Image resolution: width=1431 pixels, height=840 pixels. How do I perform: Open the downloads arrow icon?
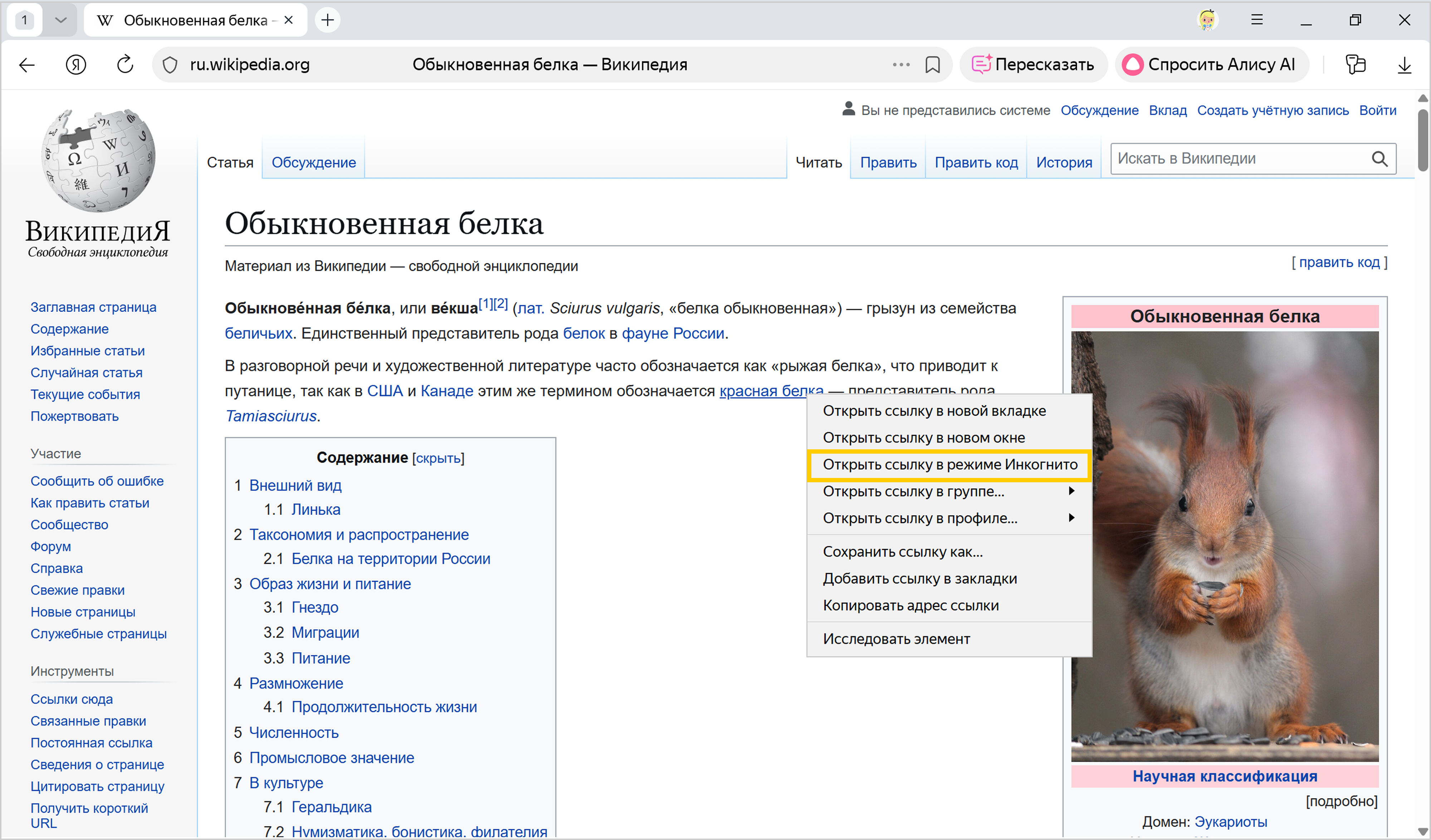1404,65
